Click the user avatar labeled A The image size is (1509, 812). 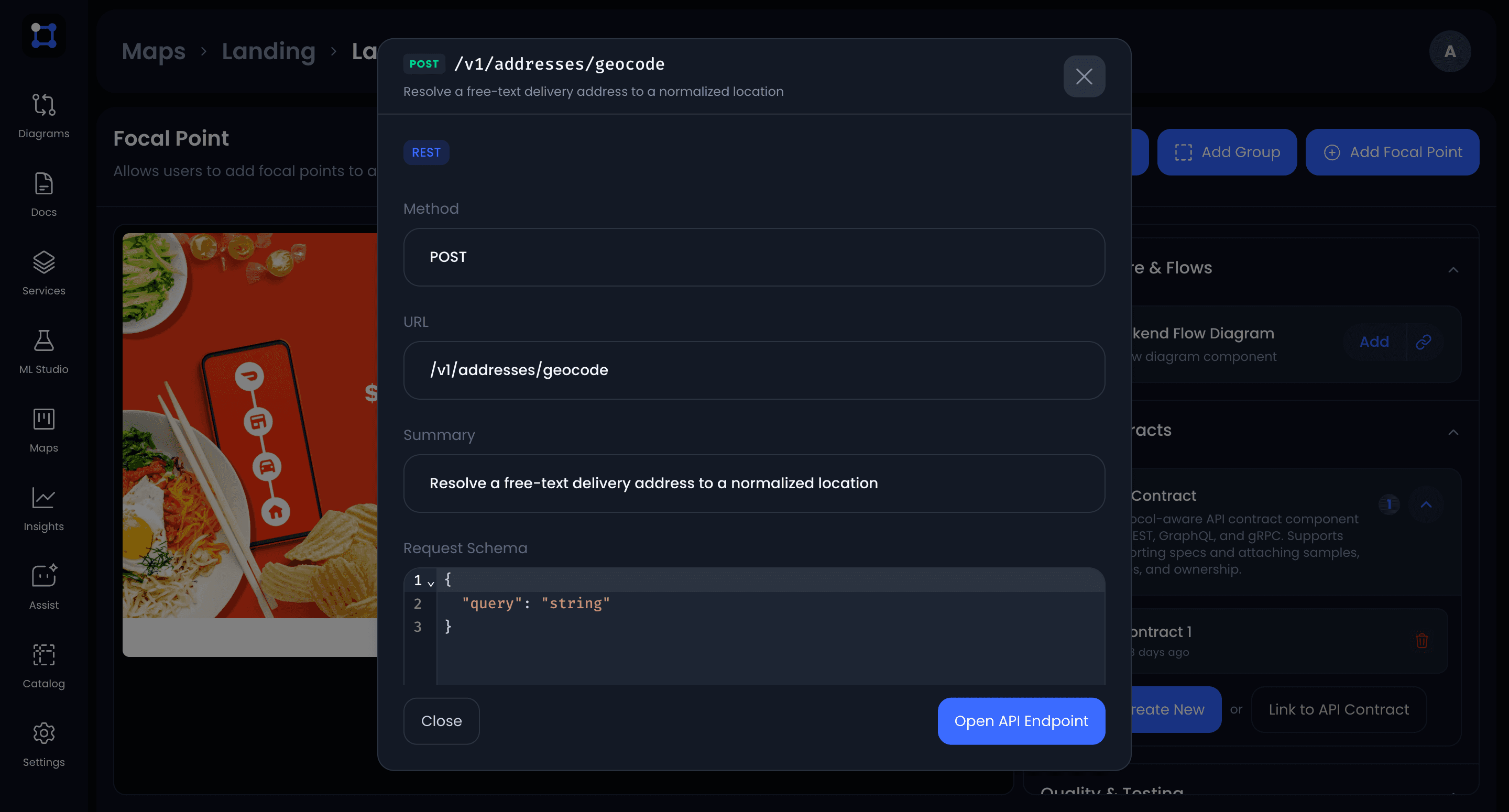click(x=1450, y=51)
